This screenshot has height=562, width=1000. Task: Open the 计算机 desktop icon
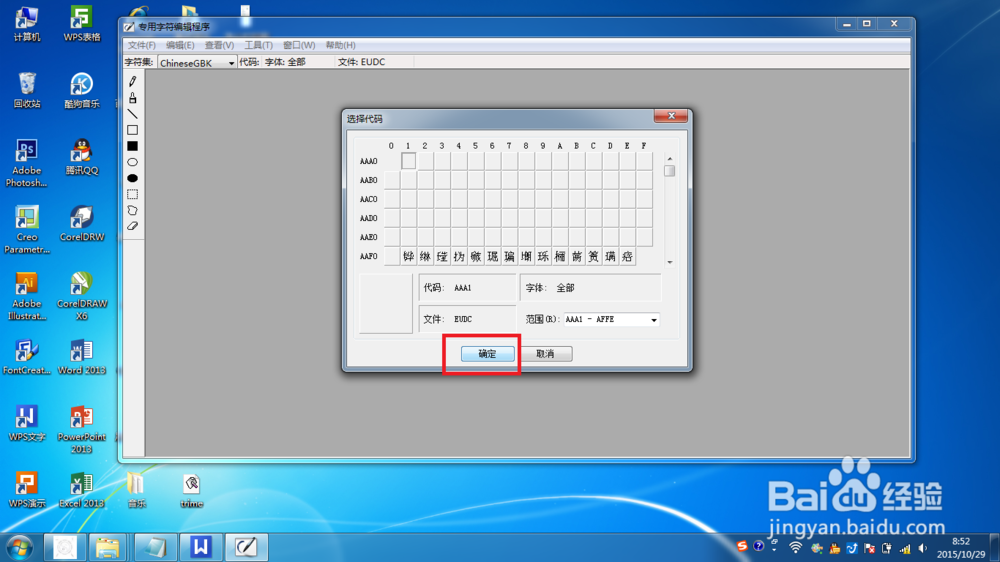click(x=26, y=24)
